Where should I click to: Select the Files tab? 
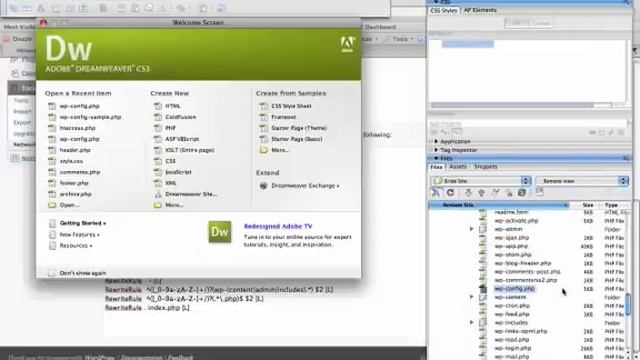coord(436,167)
